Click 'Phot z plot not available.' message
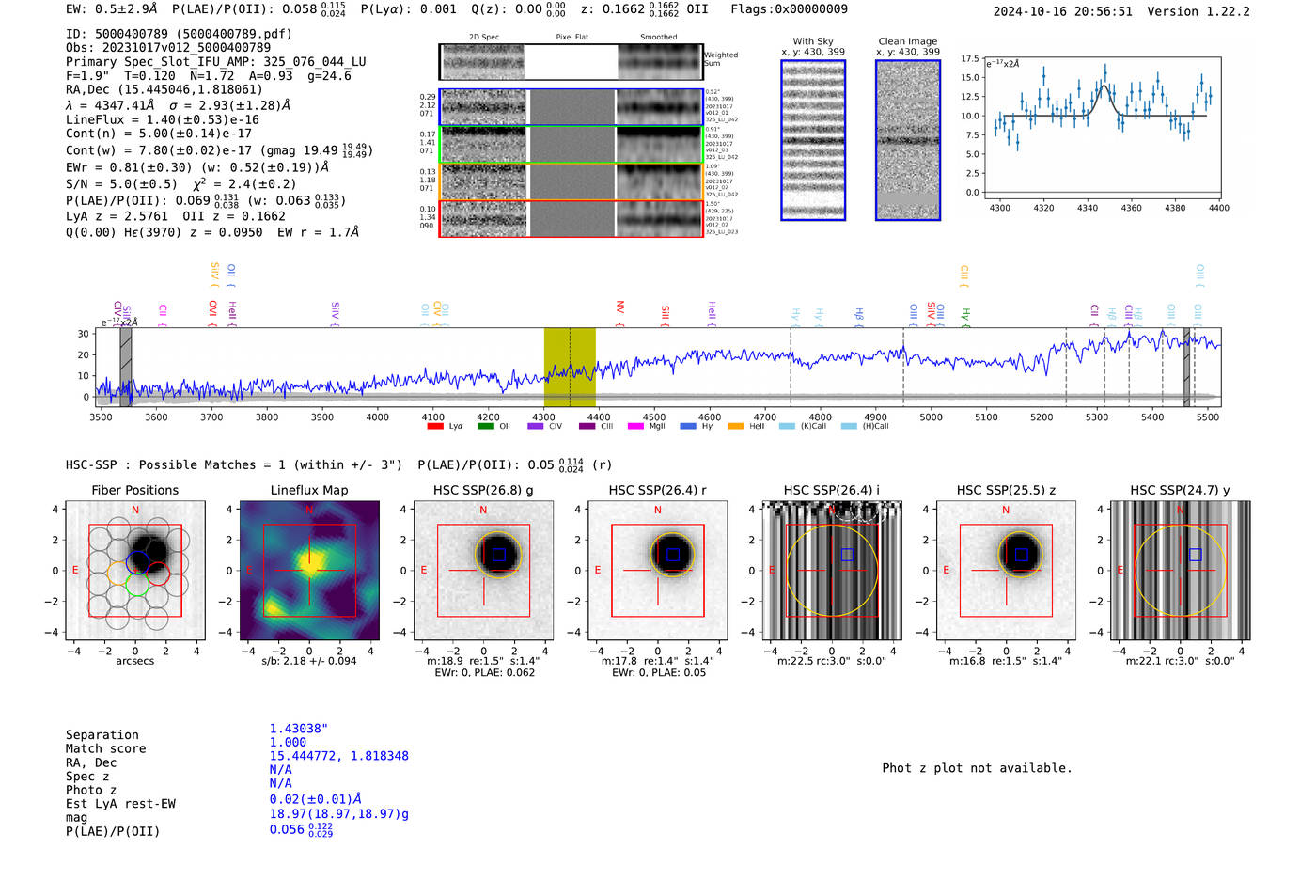 (977, 768)
